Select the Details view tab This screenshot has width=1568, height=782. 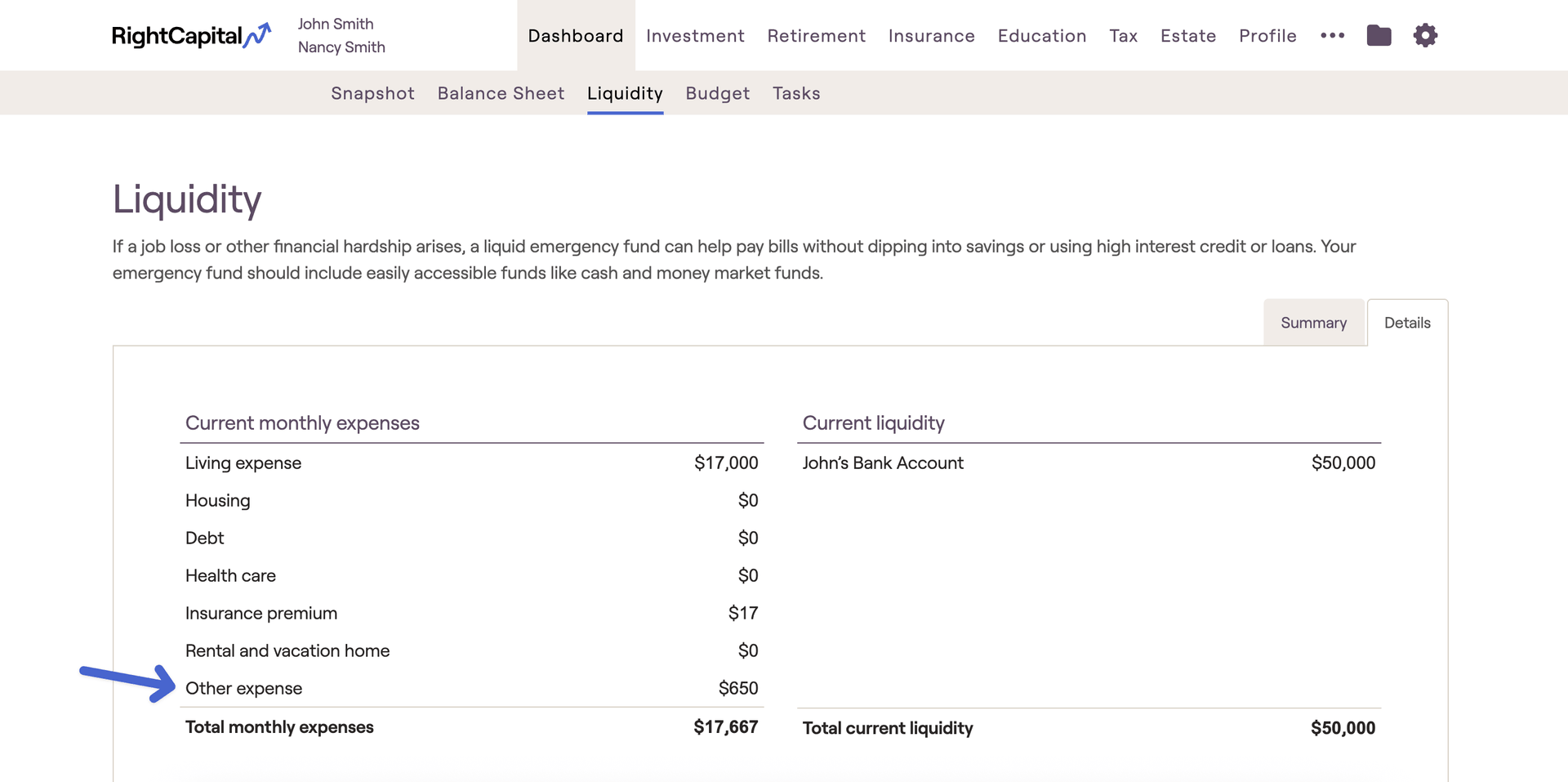[x=1407, y=323]
